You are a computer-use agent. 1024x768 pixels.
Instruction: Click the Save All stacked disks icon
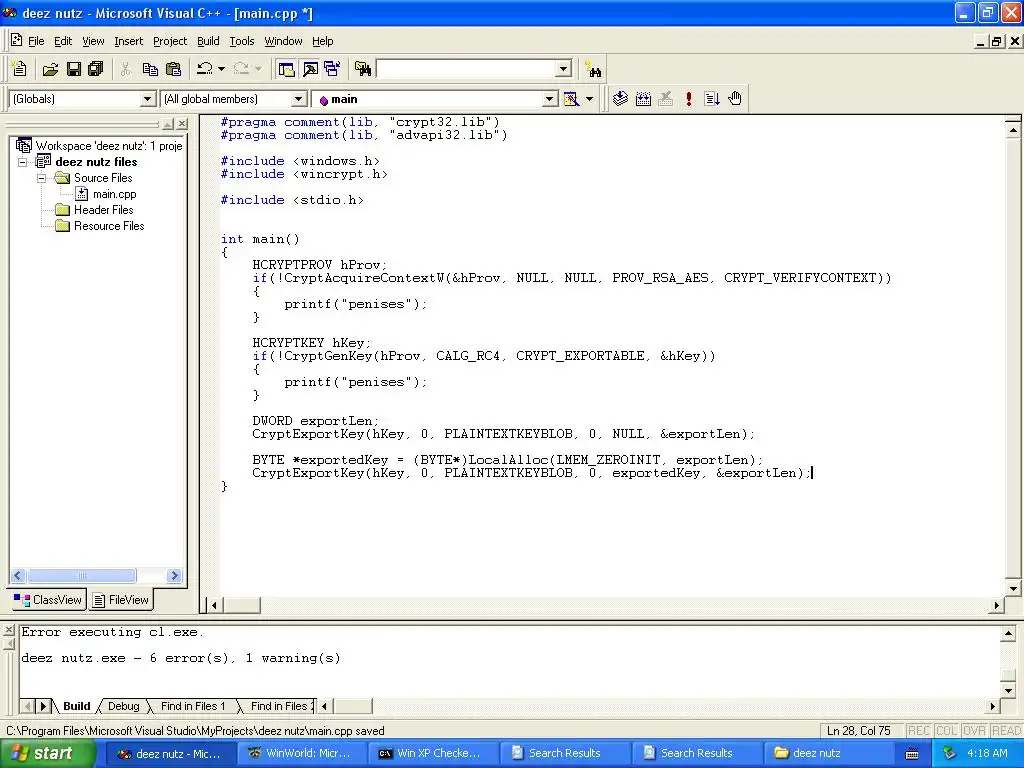pyautogui.click(x=95, y=69)
